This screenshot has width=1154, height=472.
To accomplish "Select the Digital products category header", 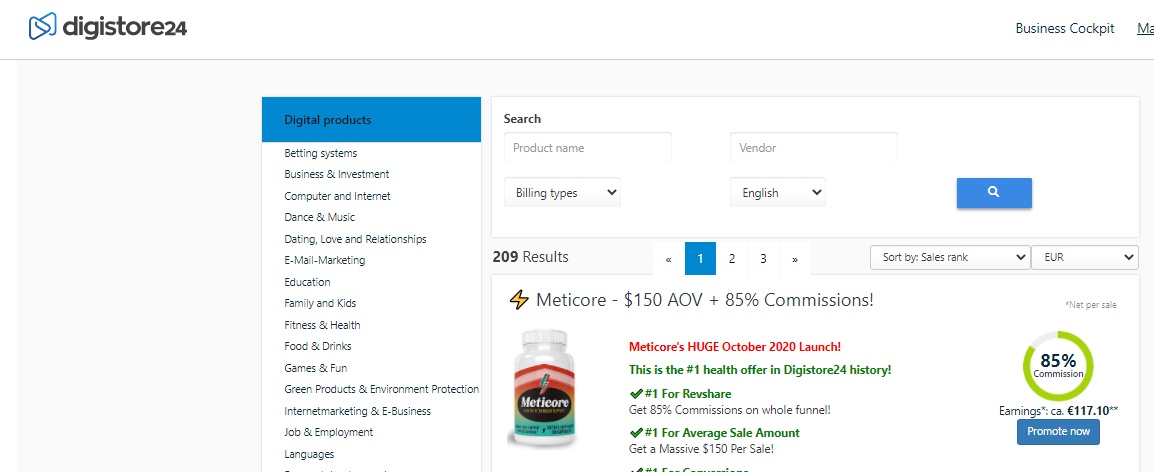I will pos(371,119).
